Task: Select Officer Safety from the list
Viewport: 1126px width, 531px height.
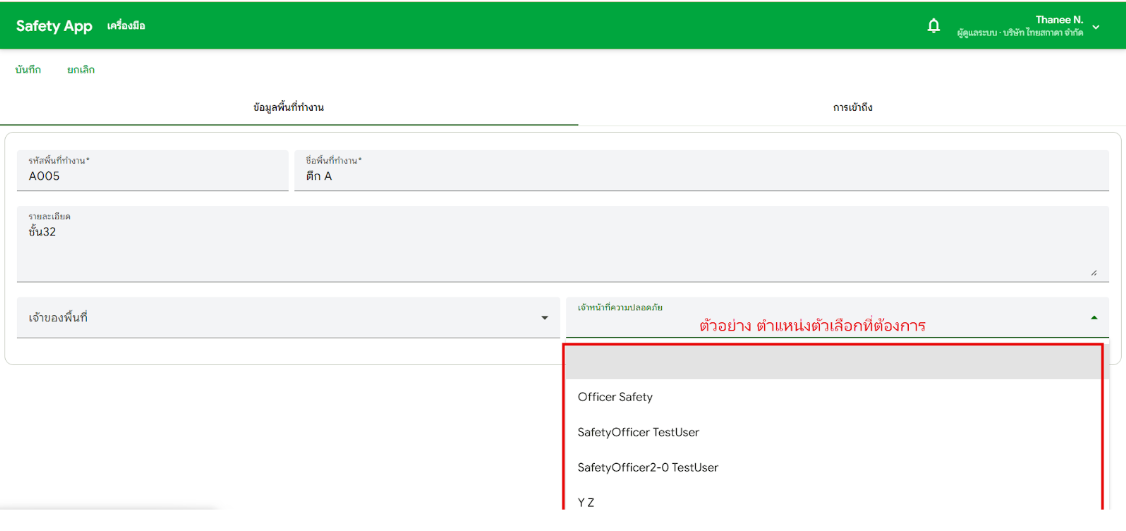Action: 615,397
